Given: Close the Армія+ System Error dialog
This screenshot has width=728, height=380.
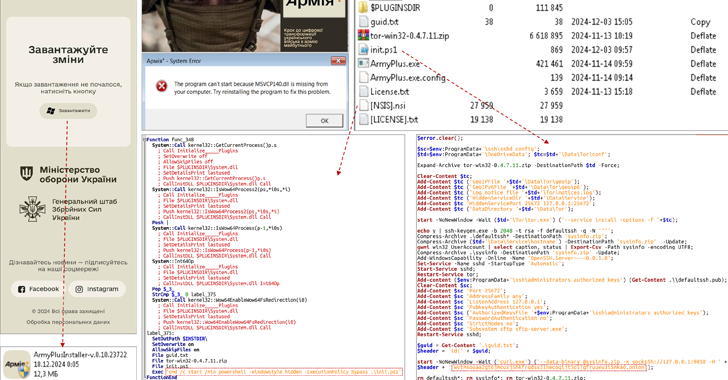Looking at the screenshot, I should tap(338, 61).
